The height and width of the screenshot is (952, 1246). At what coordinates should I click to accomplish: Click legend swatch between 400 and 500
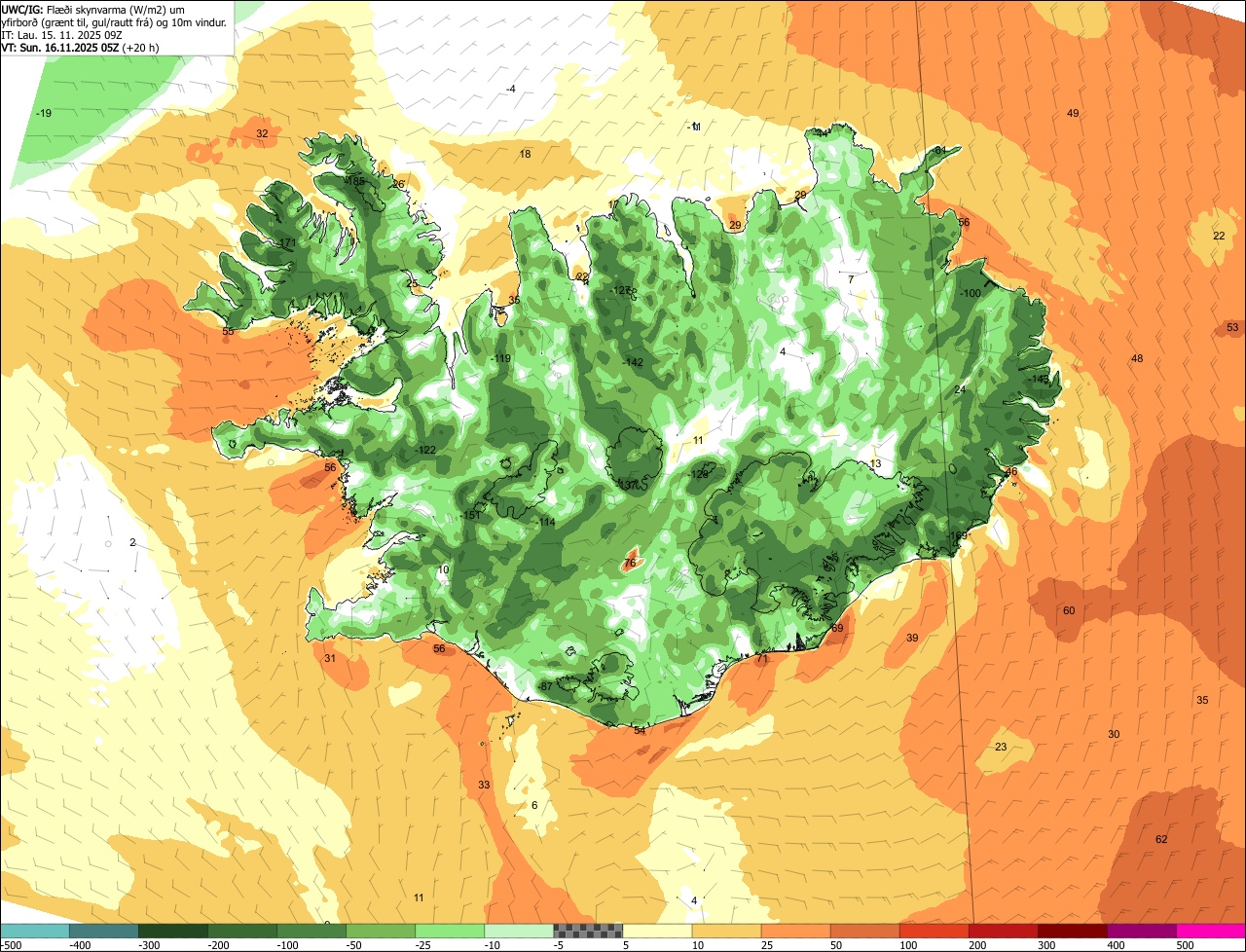click(1140, 931)
